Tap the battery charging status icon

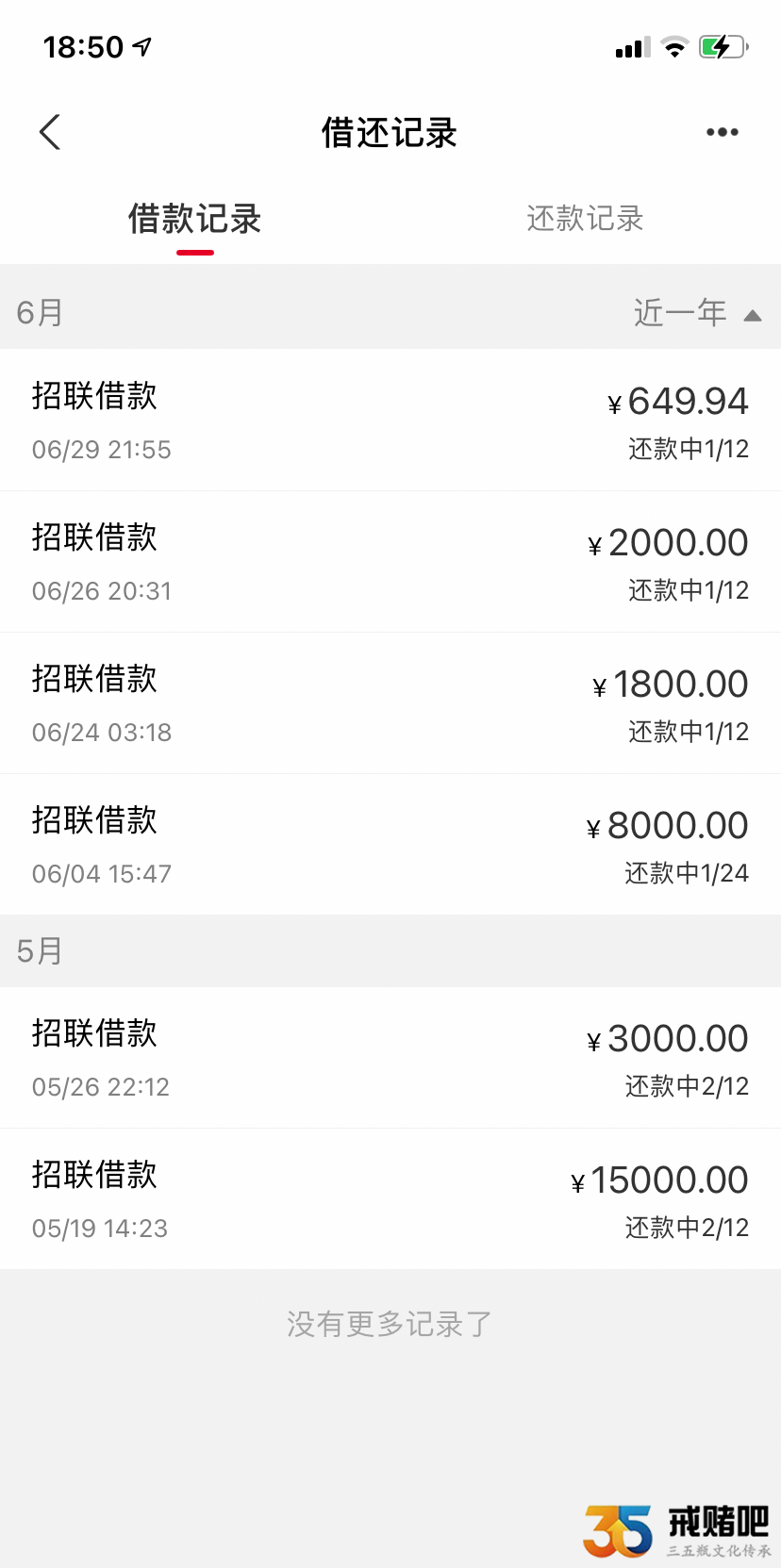point(723,47)
